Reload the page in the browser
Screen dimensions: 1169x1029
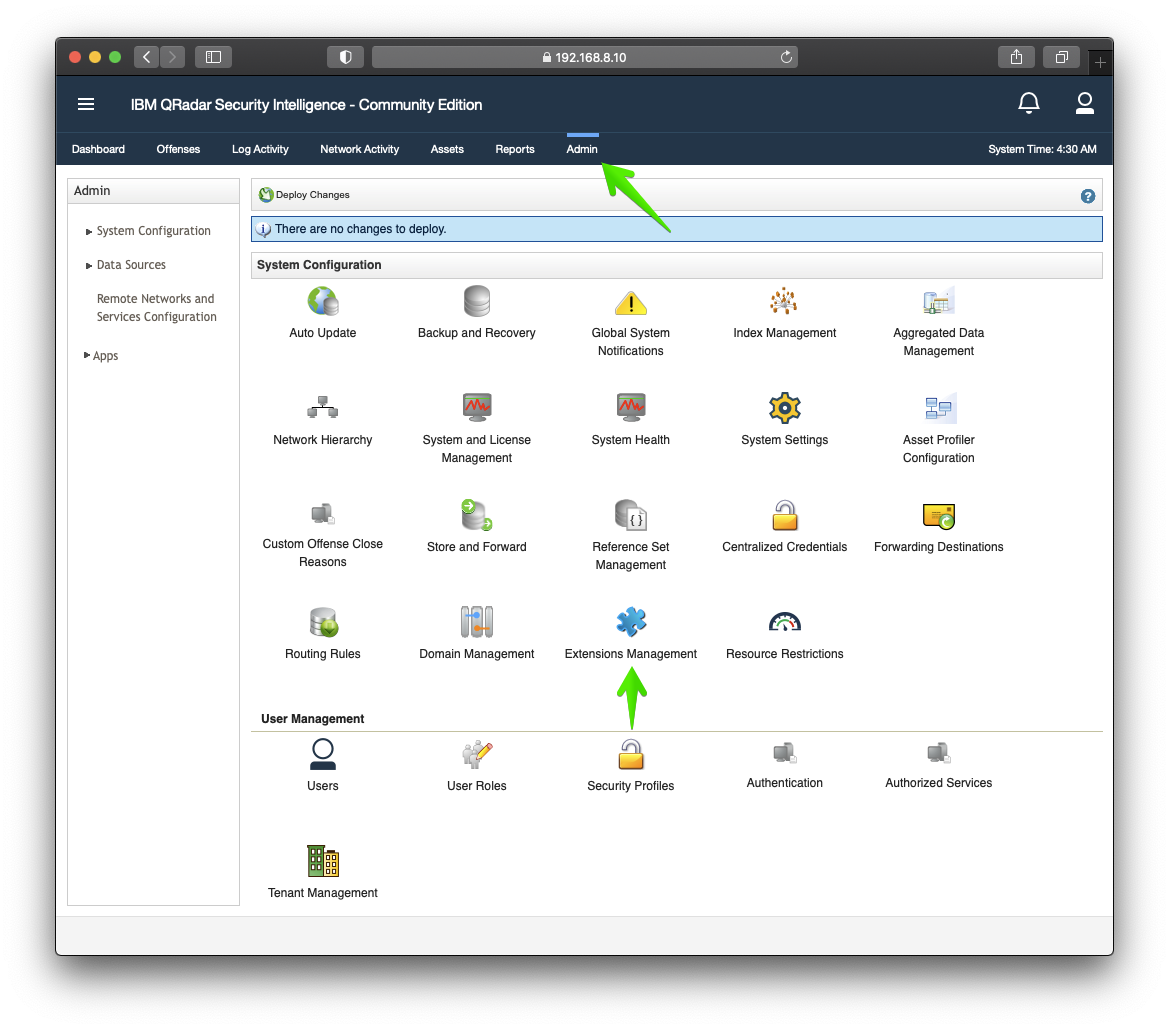pos(786,57)
